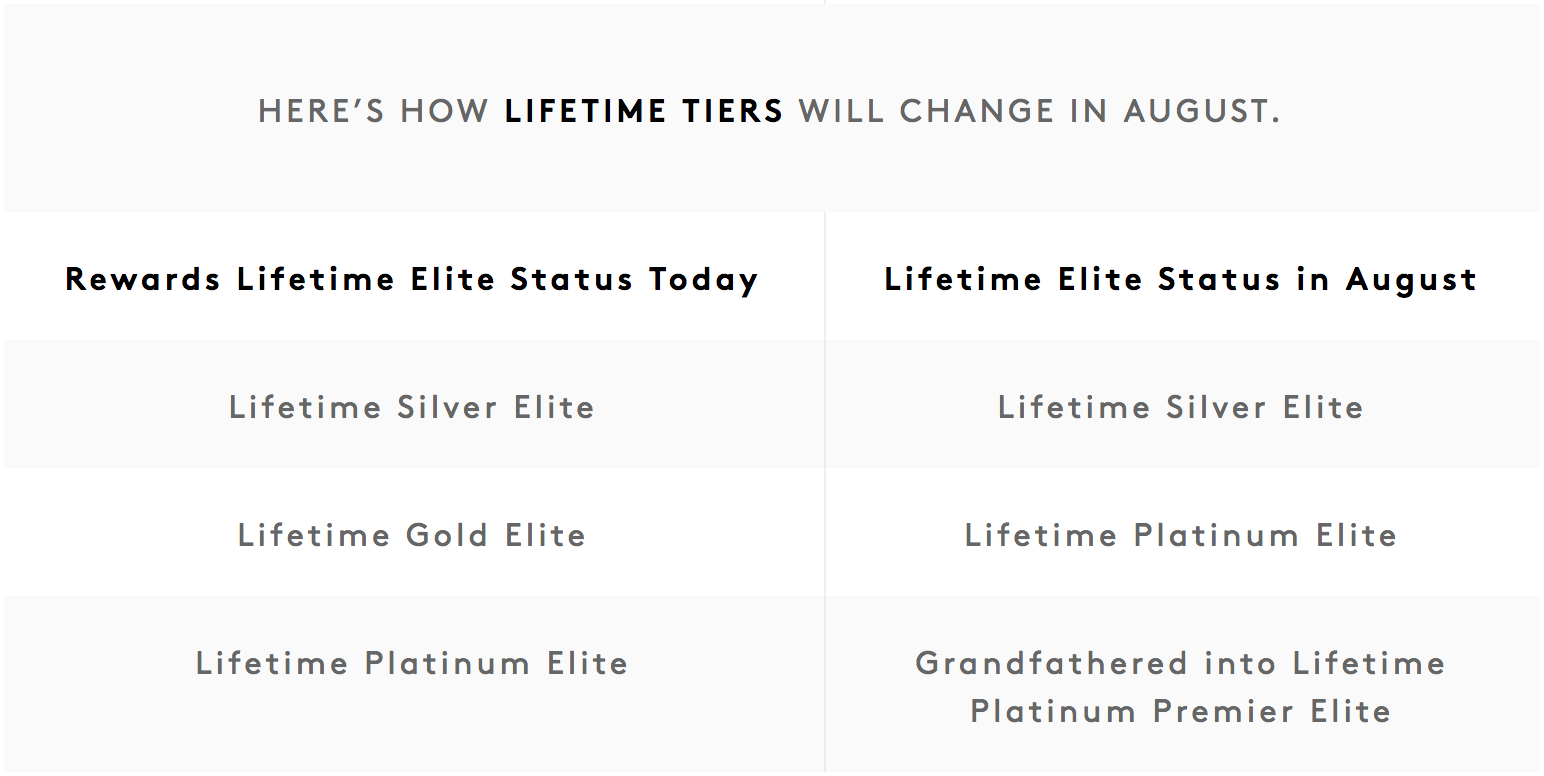The image size is (1544, 776).
Task: Select "Lifetime Platinum Elite" in the August column
Action: pyautogui.click(x=1181, y=535)
